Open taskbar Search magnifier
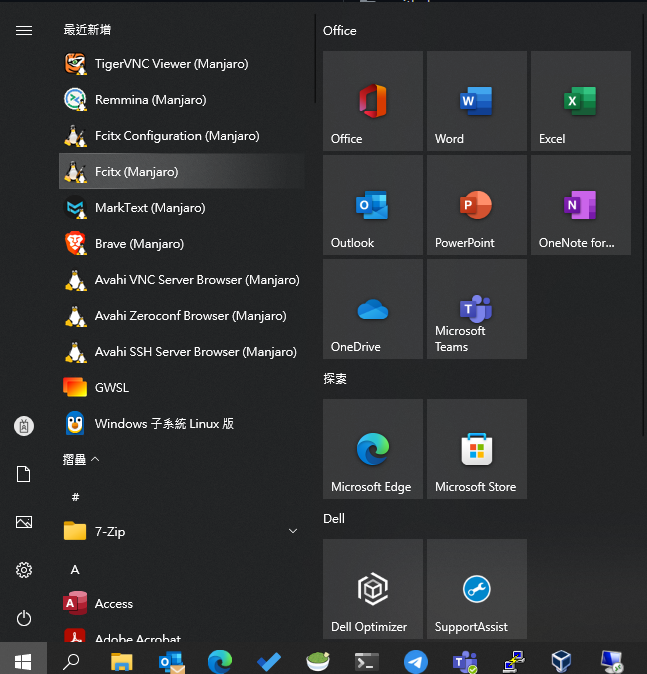The height and width of the screenshot is (674, 647). click(x=71, y=661)
